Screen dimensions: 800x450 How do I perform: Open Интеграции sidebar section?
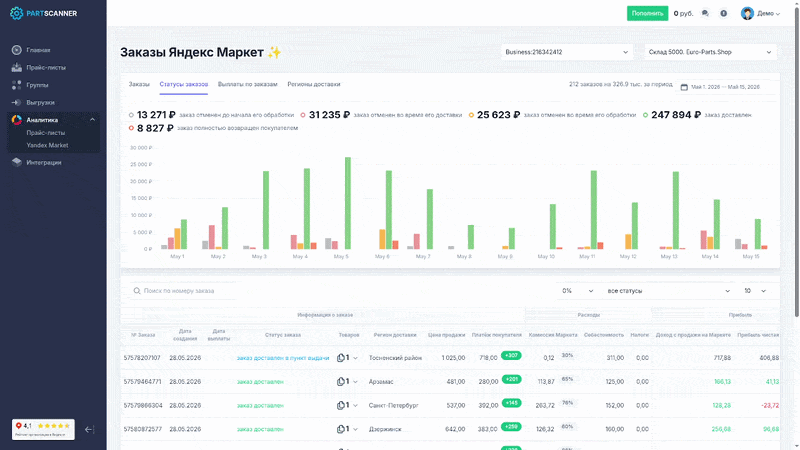coord(44,162)
